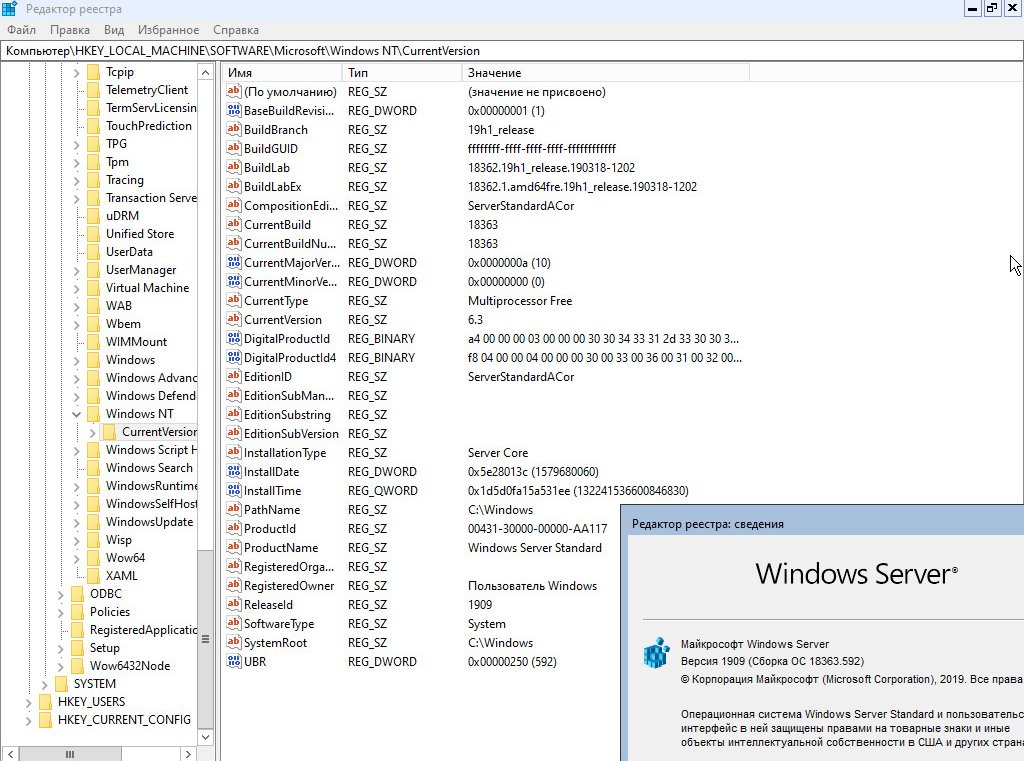Click the tree scroll down arrow
The width and height of the screenshot is (1024, 761).
coord(205,737)
